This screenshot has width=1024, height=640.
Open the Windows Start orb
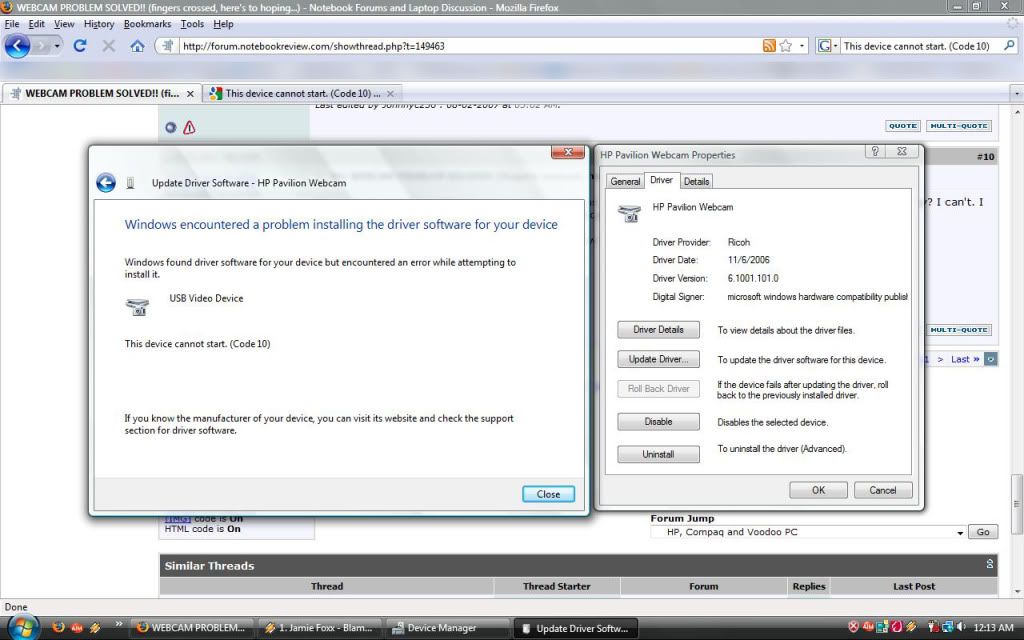[22, 628]
